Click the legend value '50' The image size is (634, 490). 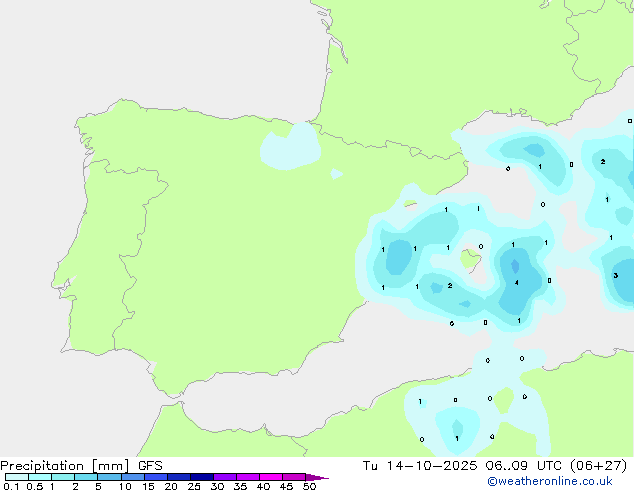(x=309, y=486)
